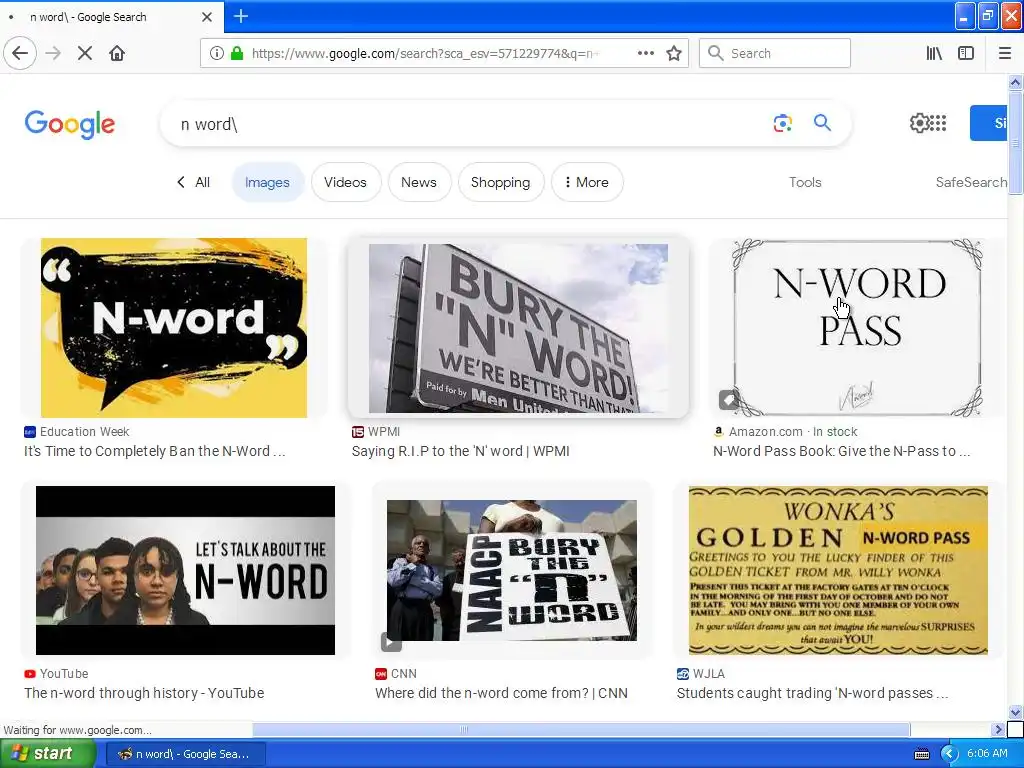
Task: Expand hidden tray icons arrow
Action: (949, 754)
